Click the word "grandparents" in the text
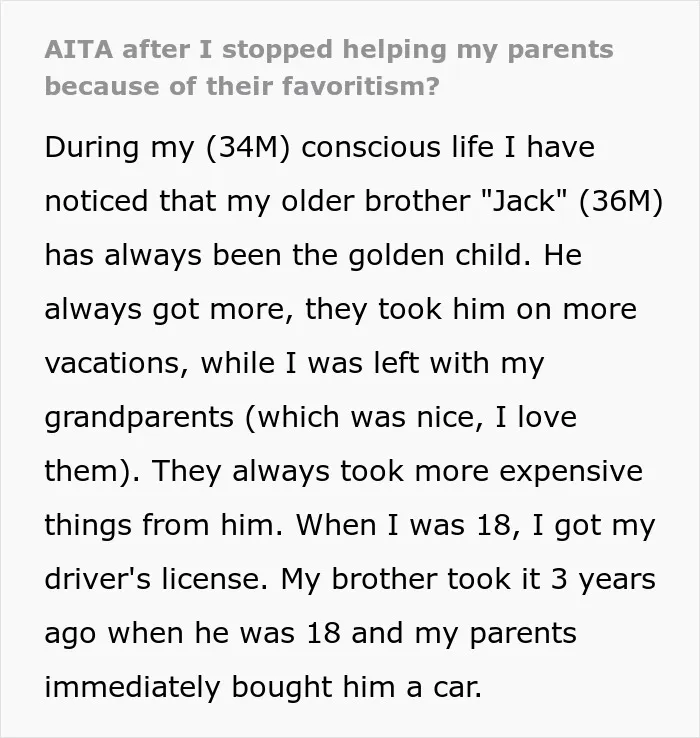Image resolution: width=700 pixels, height=738 pixels. 139,418
